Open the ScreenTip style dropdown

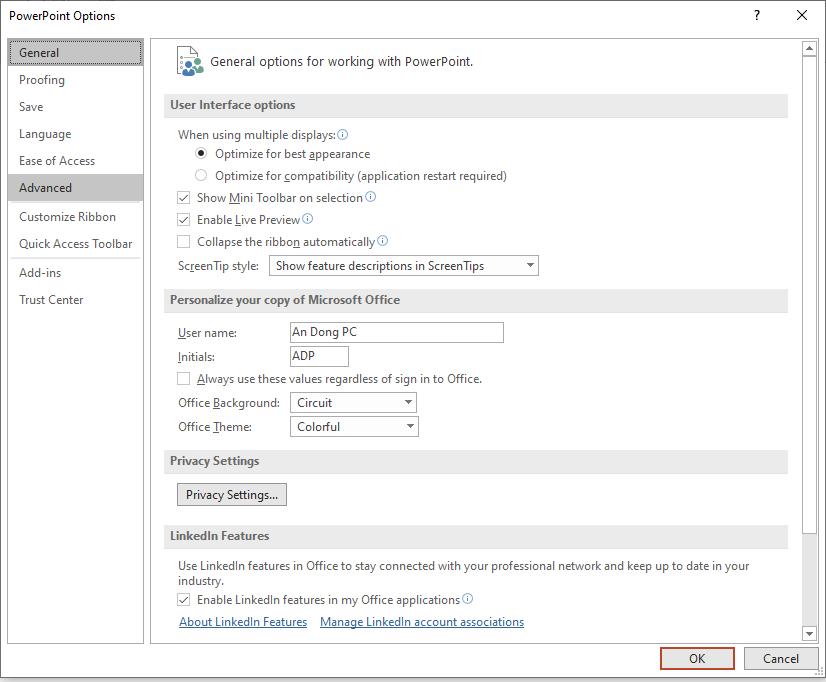pos(404,266)
